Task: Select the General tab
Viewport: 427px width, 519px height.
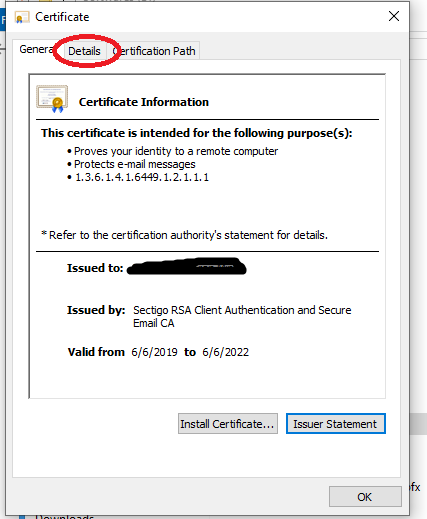Action: [x=37, y=49]
